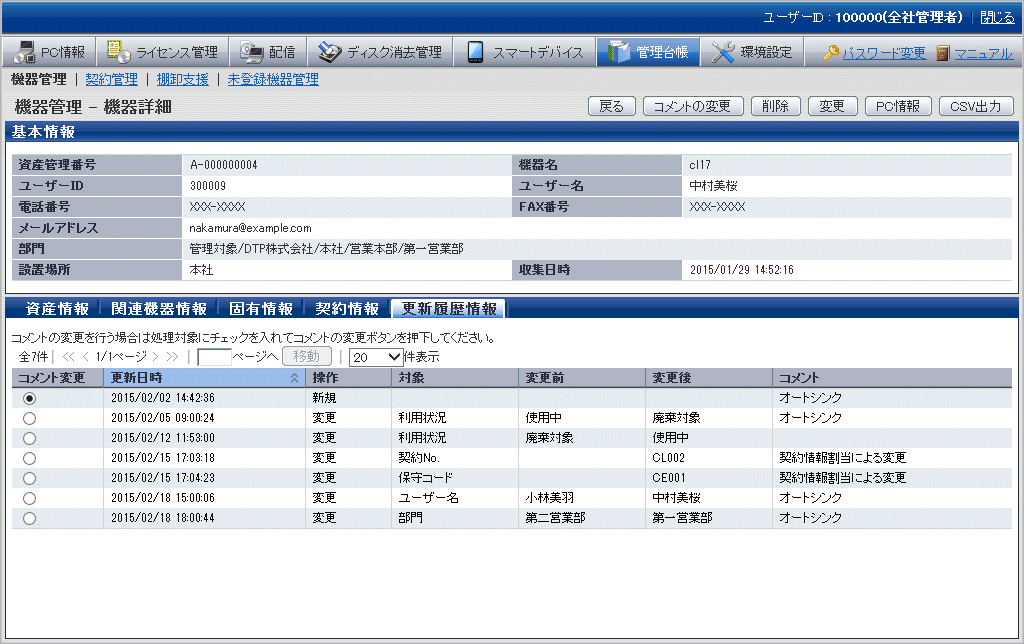1024x644 pixels.
Task: Open the スマートデバイス icon
Action: click(x=476, y=53)
